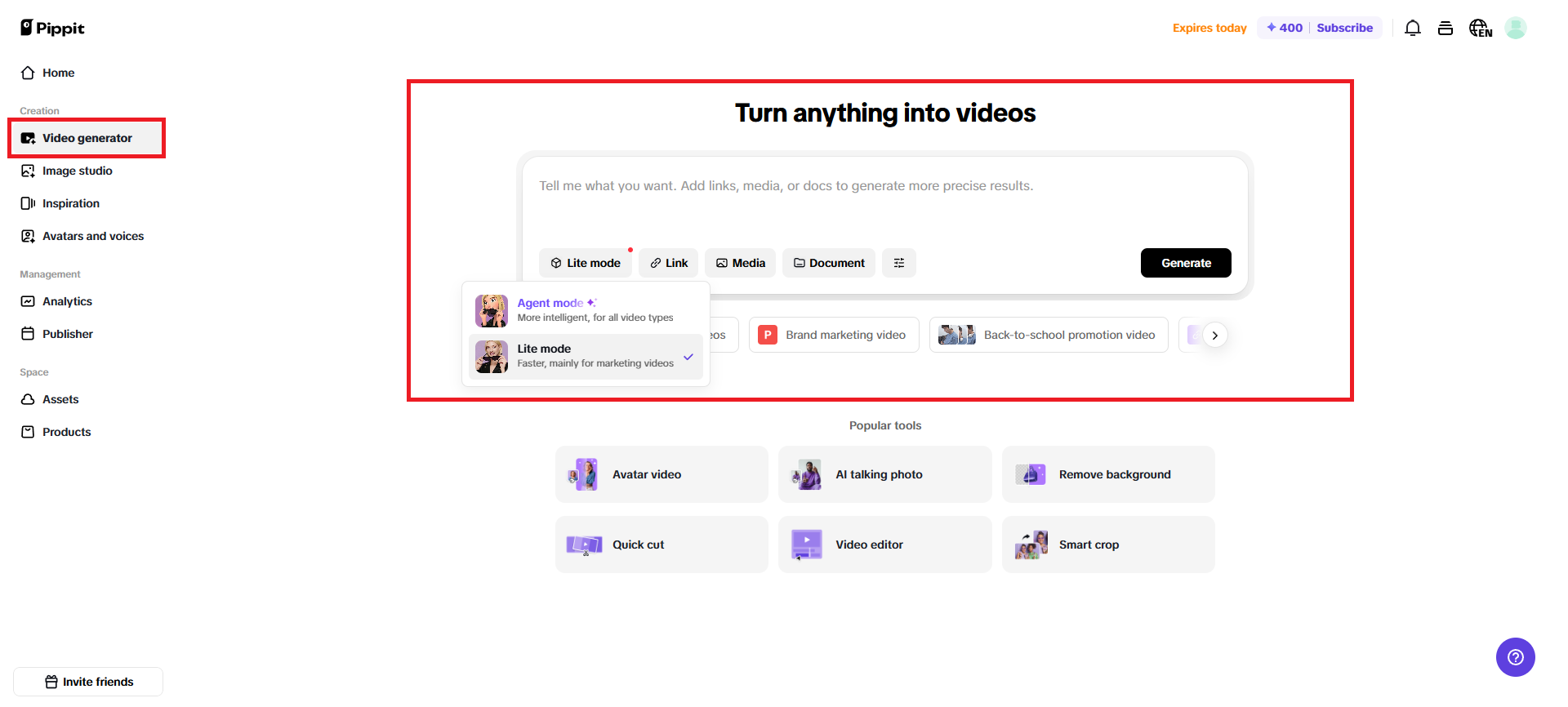Click the Image studio sidebar icon

pos(28,171)
